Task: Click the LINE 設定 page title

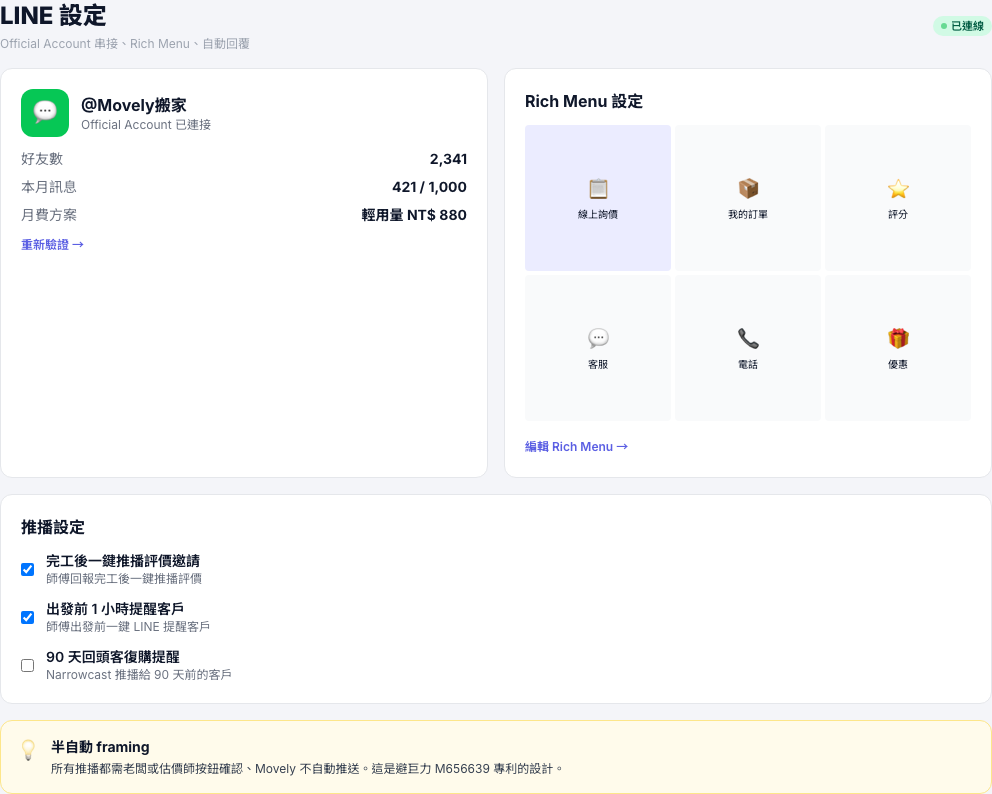Action: pos(53,15)
